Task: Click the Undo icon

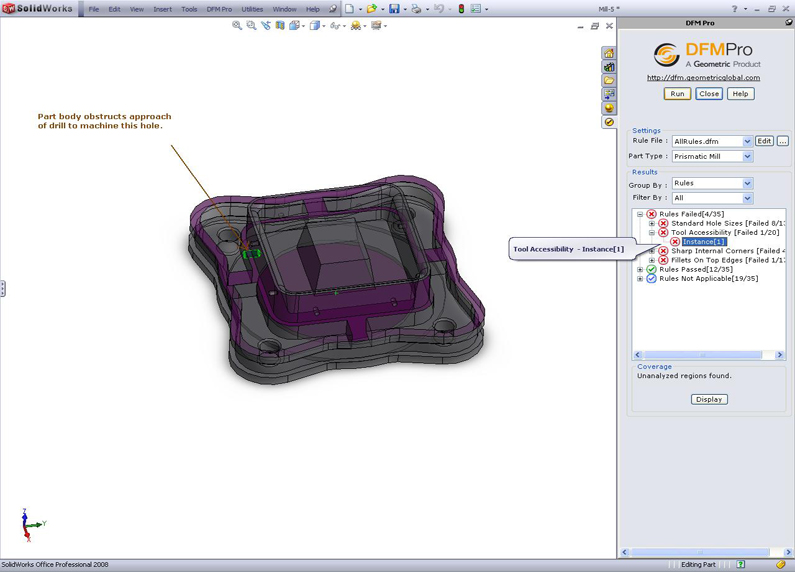Action: coord(439,9)
